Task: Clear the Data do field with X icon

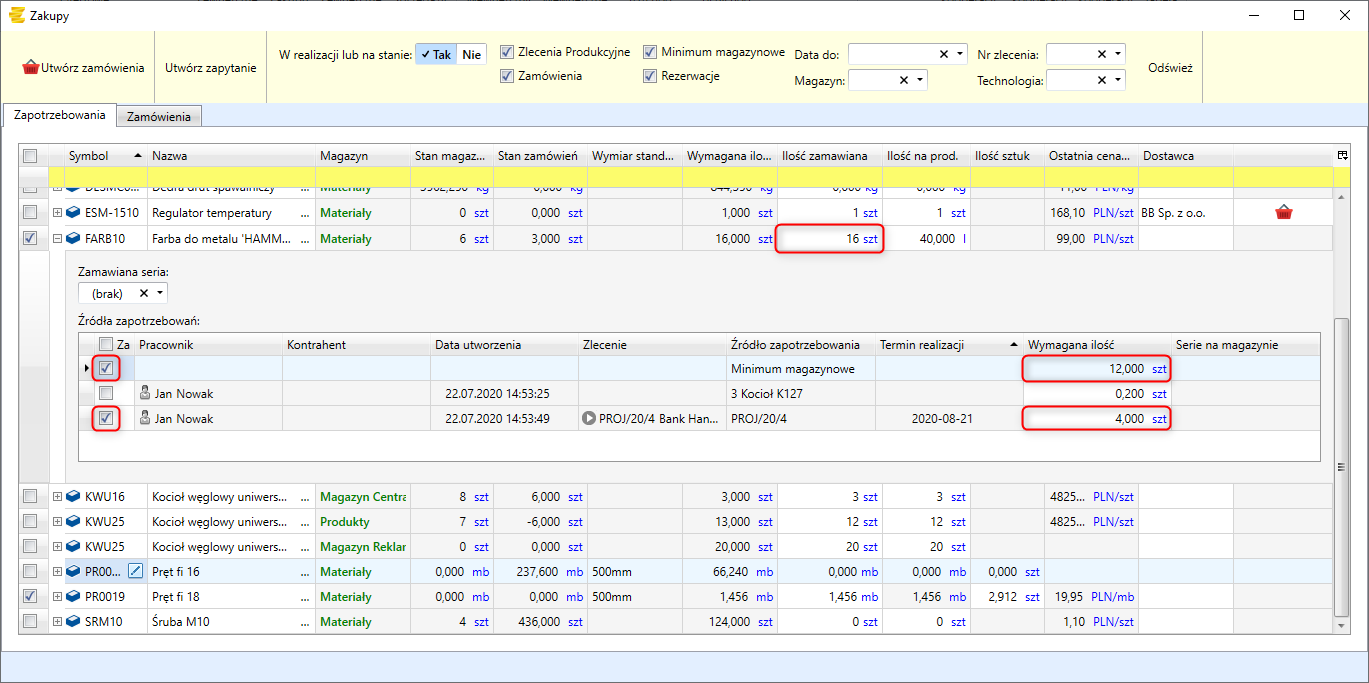Action: (944, 54)
